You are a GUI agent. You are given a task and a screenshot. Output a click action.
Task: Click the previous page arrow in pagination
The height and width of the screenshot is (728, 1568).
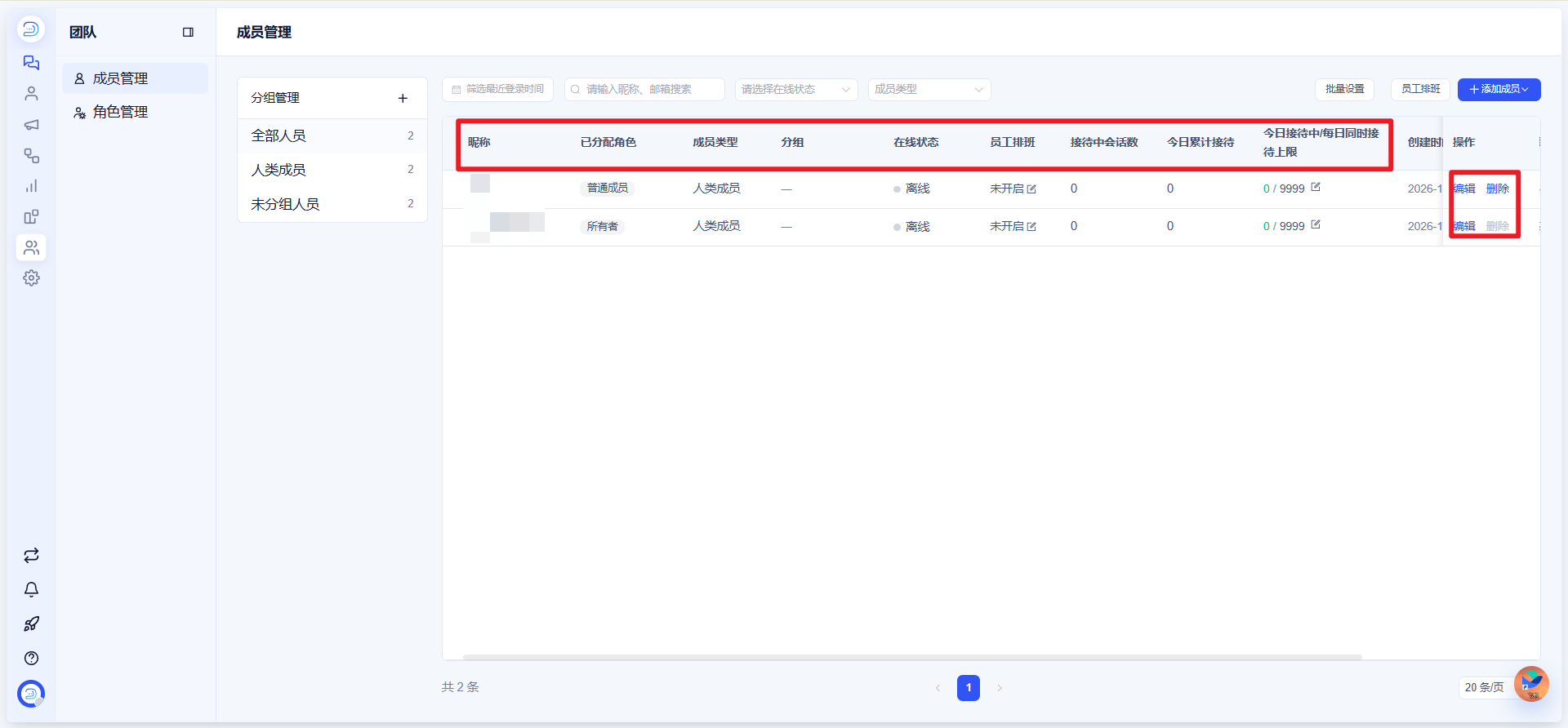(x=938, y=688)
